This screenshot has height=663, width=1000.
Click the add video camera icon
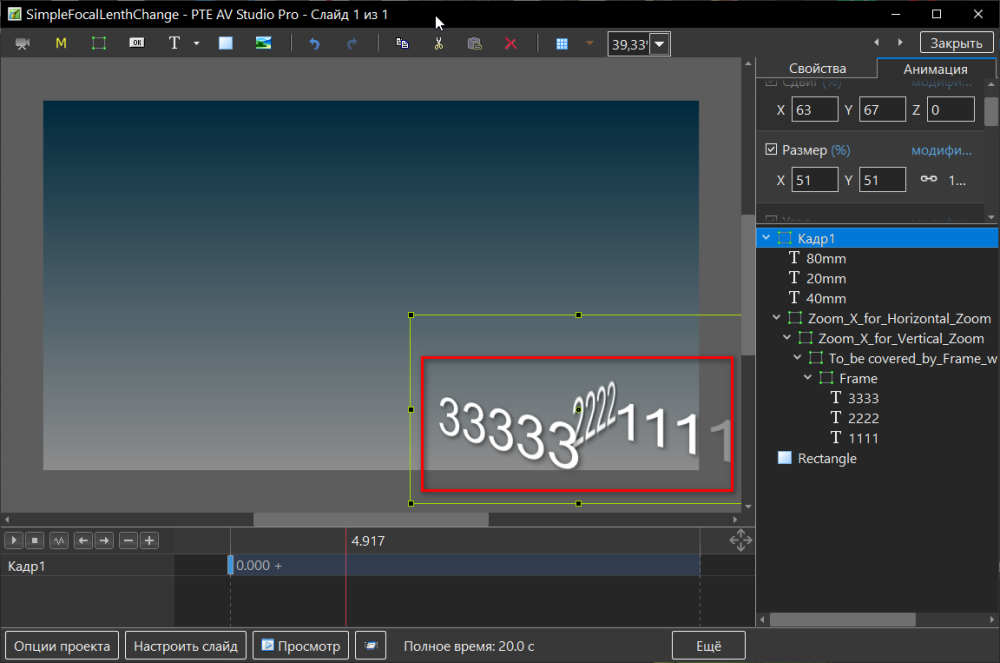[22, 43]
